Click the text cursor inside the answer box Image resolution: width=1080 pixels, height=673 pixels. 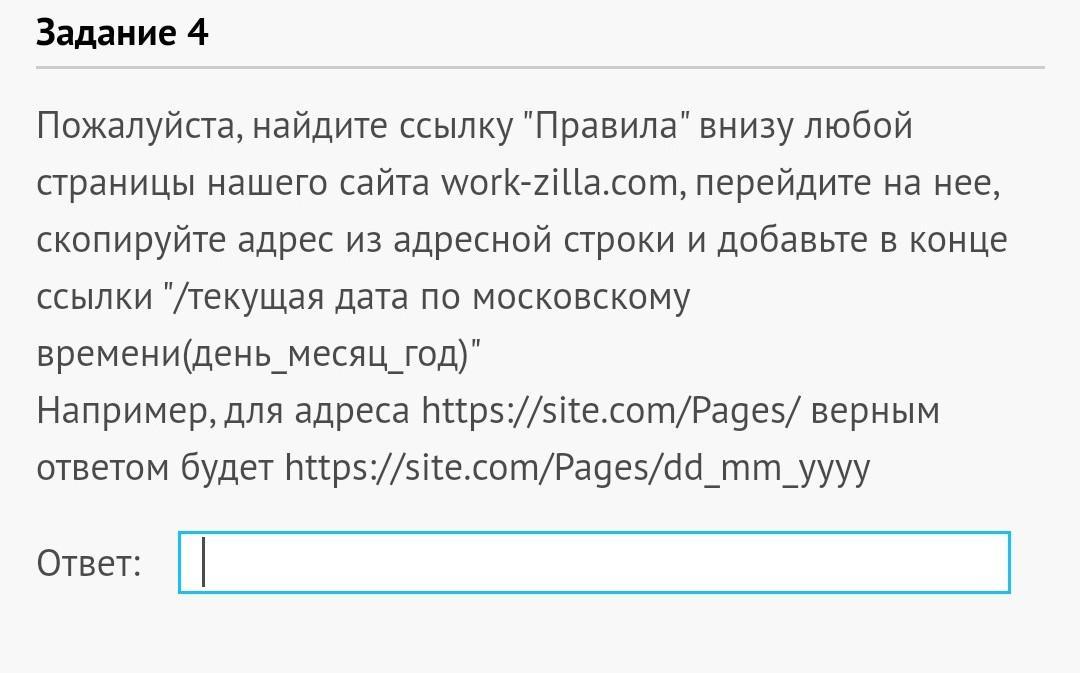coord(204,563)
